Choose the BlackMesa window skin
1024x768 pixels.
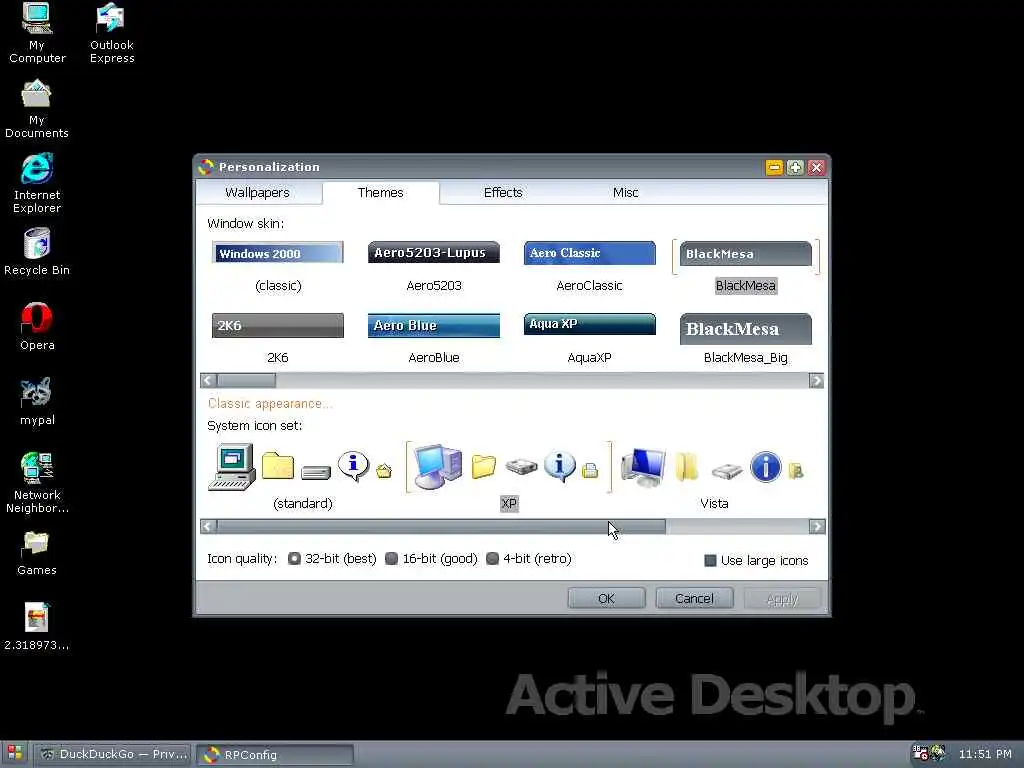click(745, 267)
